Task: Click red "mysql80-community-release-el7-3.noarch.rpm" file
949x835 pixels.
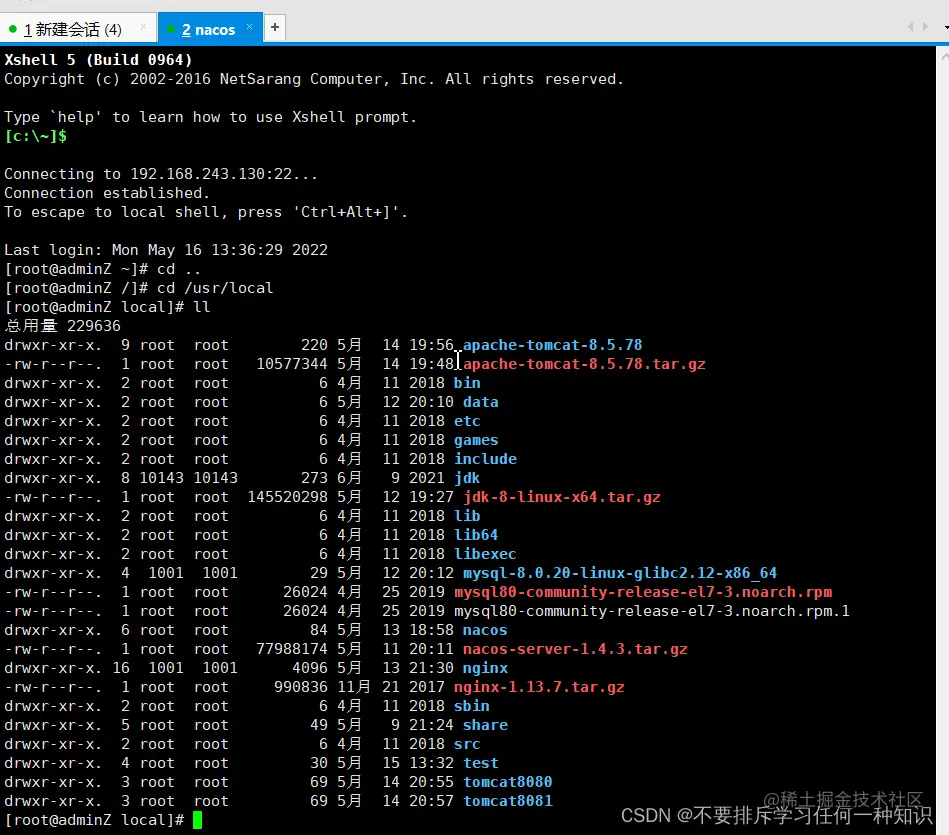Action: click(x=643, y=592)
